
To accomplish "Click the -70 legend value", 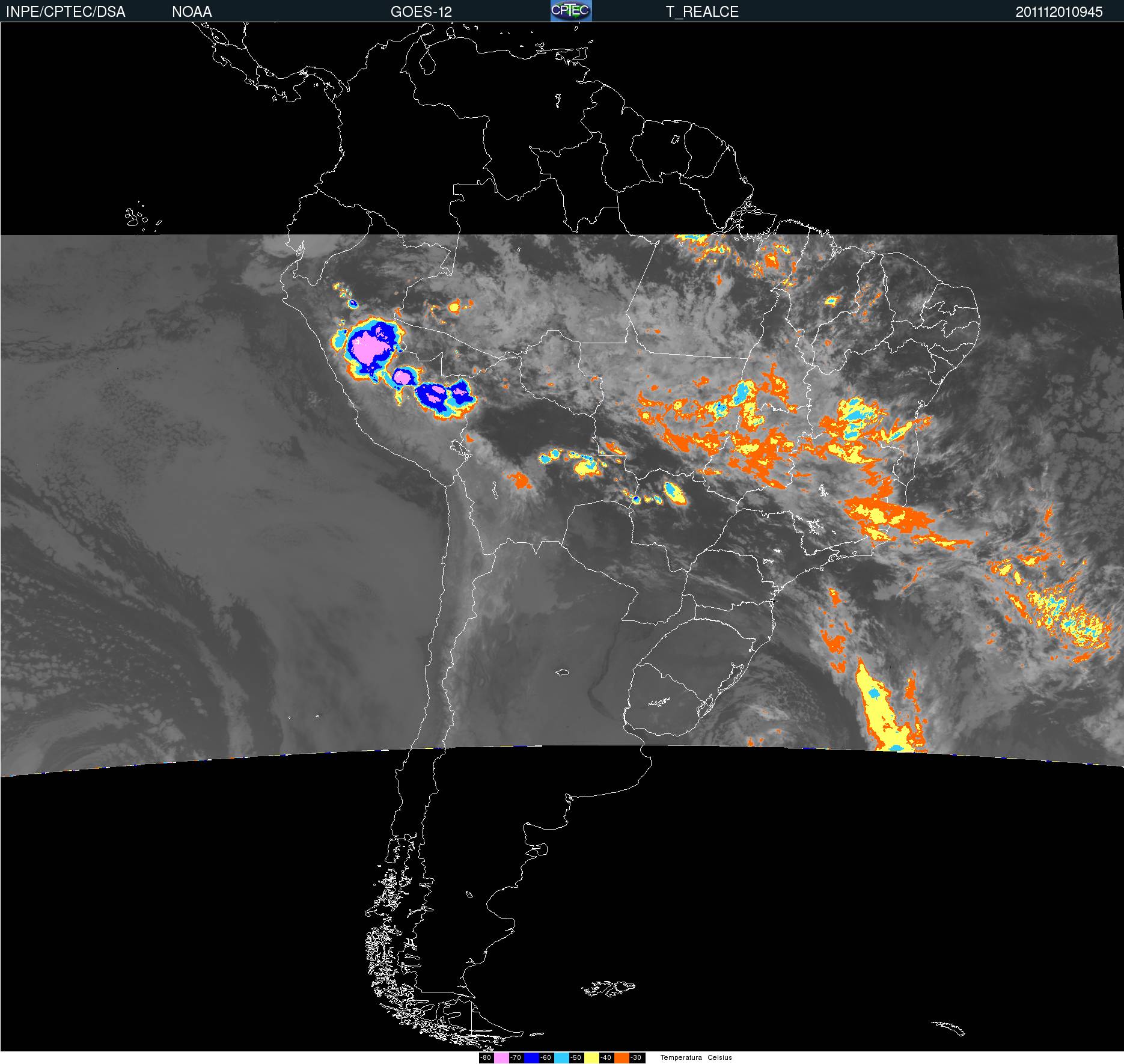I will coord(516,1057).
